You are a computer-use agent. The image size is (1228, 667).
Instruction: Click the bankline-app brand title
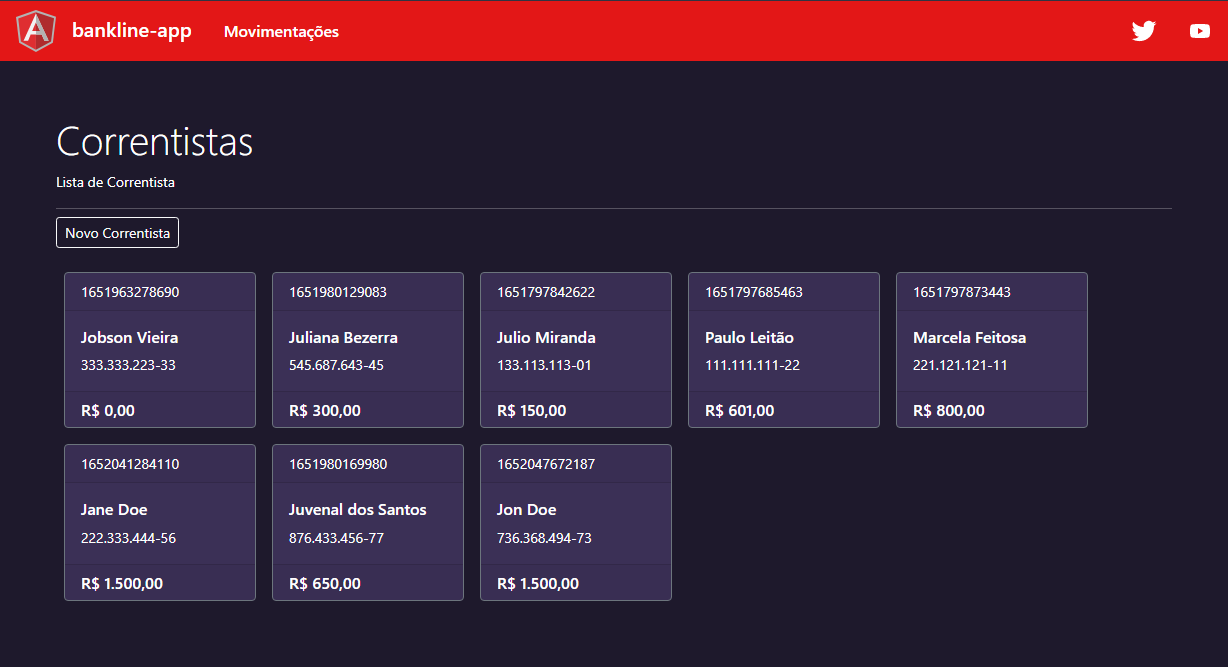pyautogui.click(x=132, y=30)
